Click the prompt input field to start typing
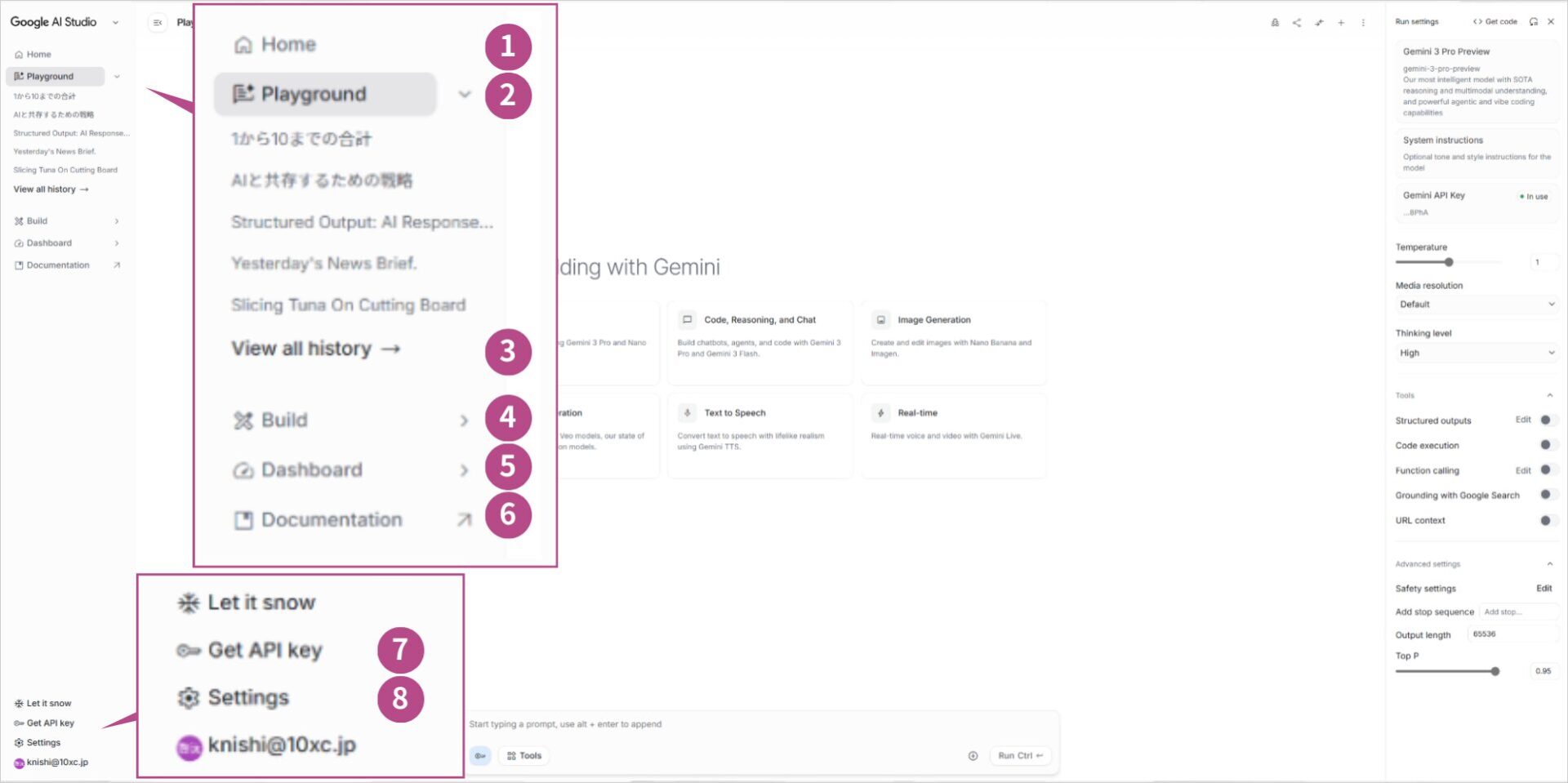The image size is (1568, 783). pos(735,724)
